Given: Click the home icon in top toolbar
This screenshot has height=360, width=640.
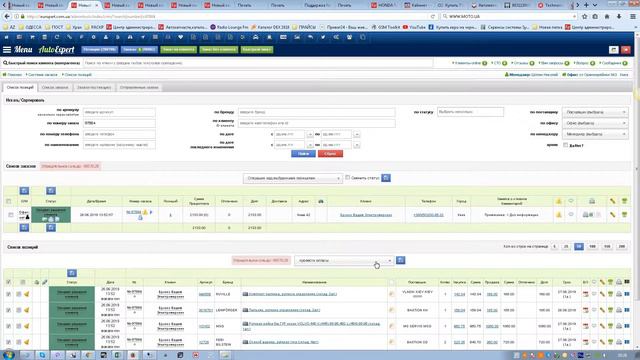Looking at the screenshot, I should [7, 37].
